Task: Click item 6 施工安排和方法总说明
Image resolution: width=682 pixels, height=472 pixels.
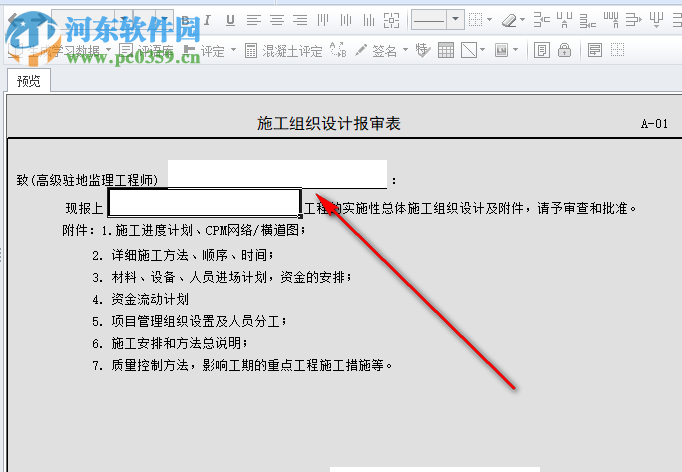Action: pyautogui.click(x=170, y=343)
